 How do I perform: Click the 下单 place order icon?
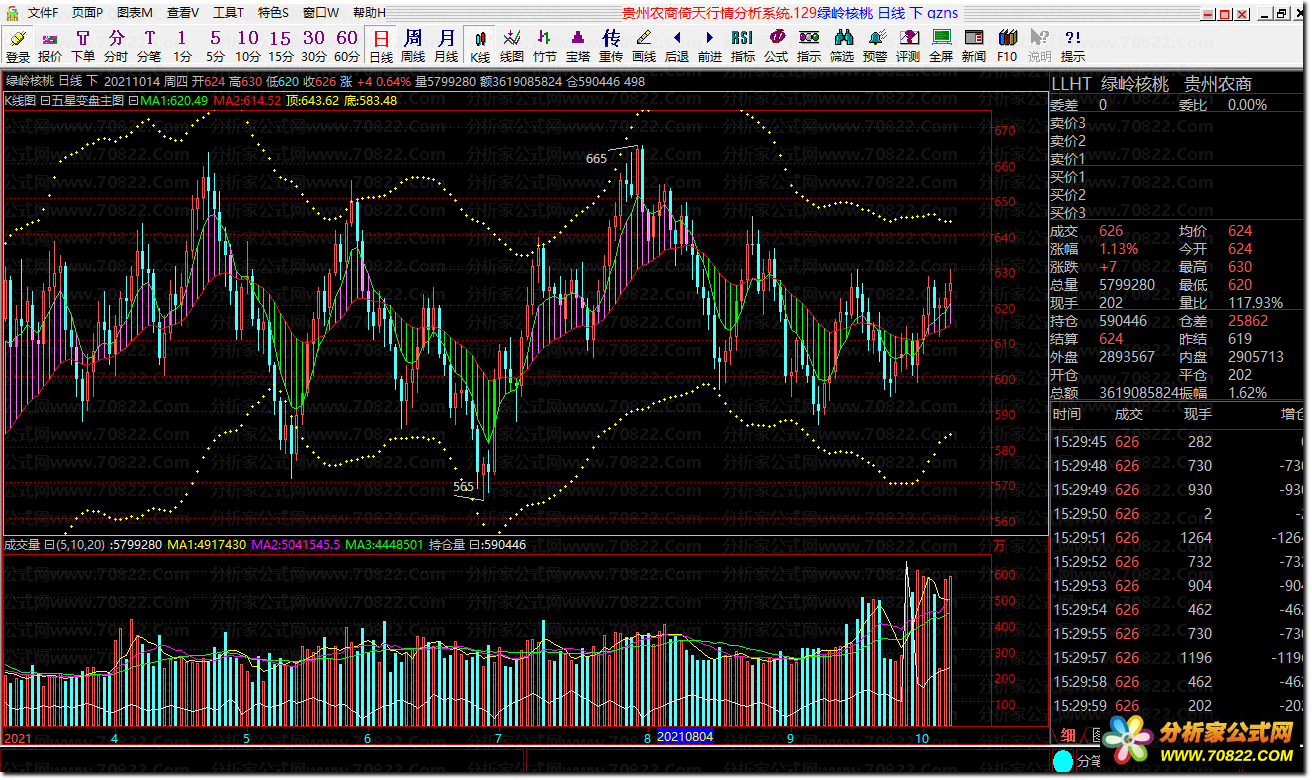[x=83, y=45]
